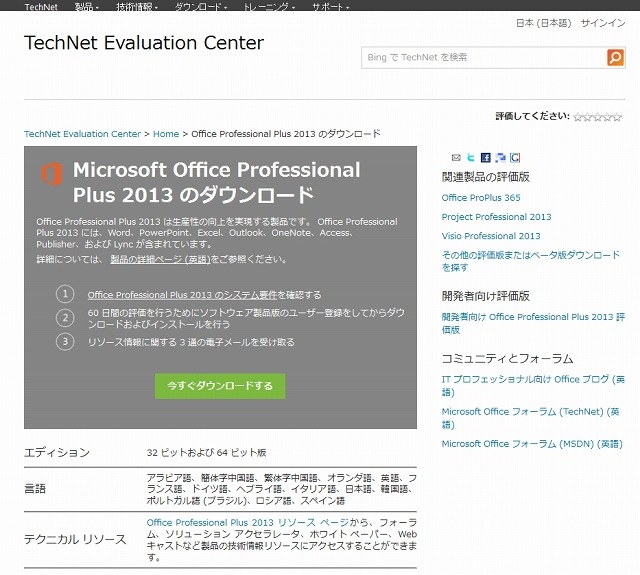640x575 pixels.
Task: Open その他の評価版またはベータ版ダウンロード link
Action: pos(531,261)
